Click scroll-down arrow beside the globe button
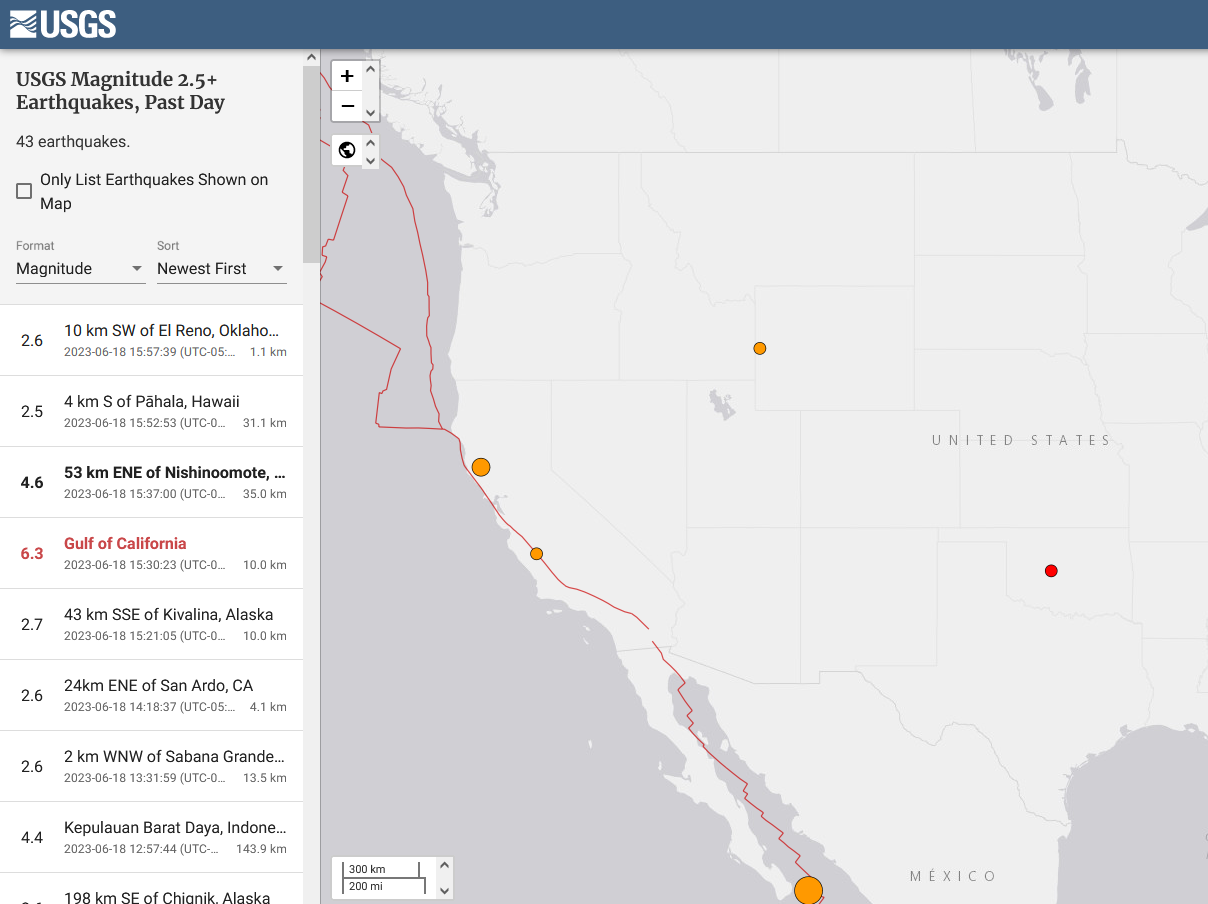Screen dimensions: 1208x904 tap(371, 159)
